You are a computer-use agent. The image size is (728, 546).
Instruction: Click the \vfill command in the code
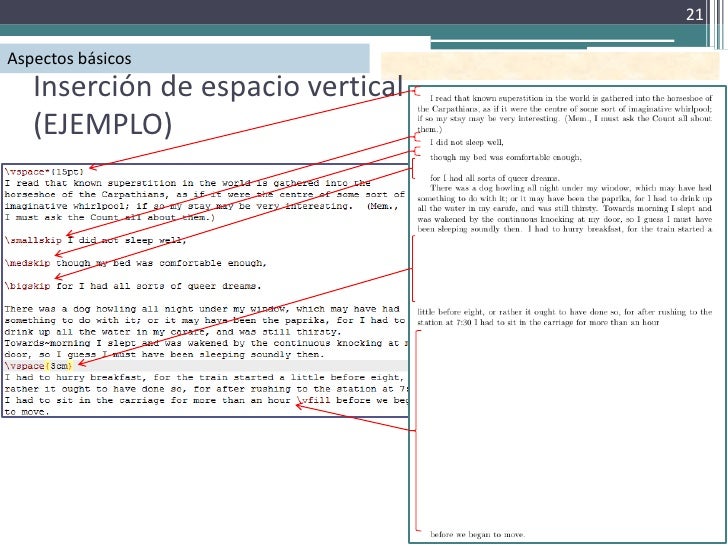[x=313, y=400]
